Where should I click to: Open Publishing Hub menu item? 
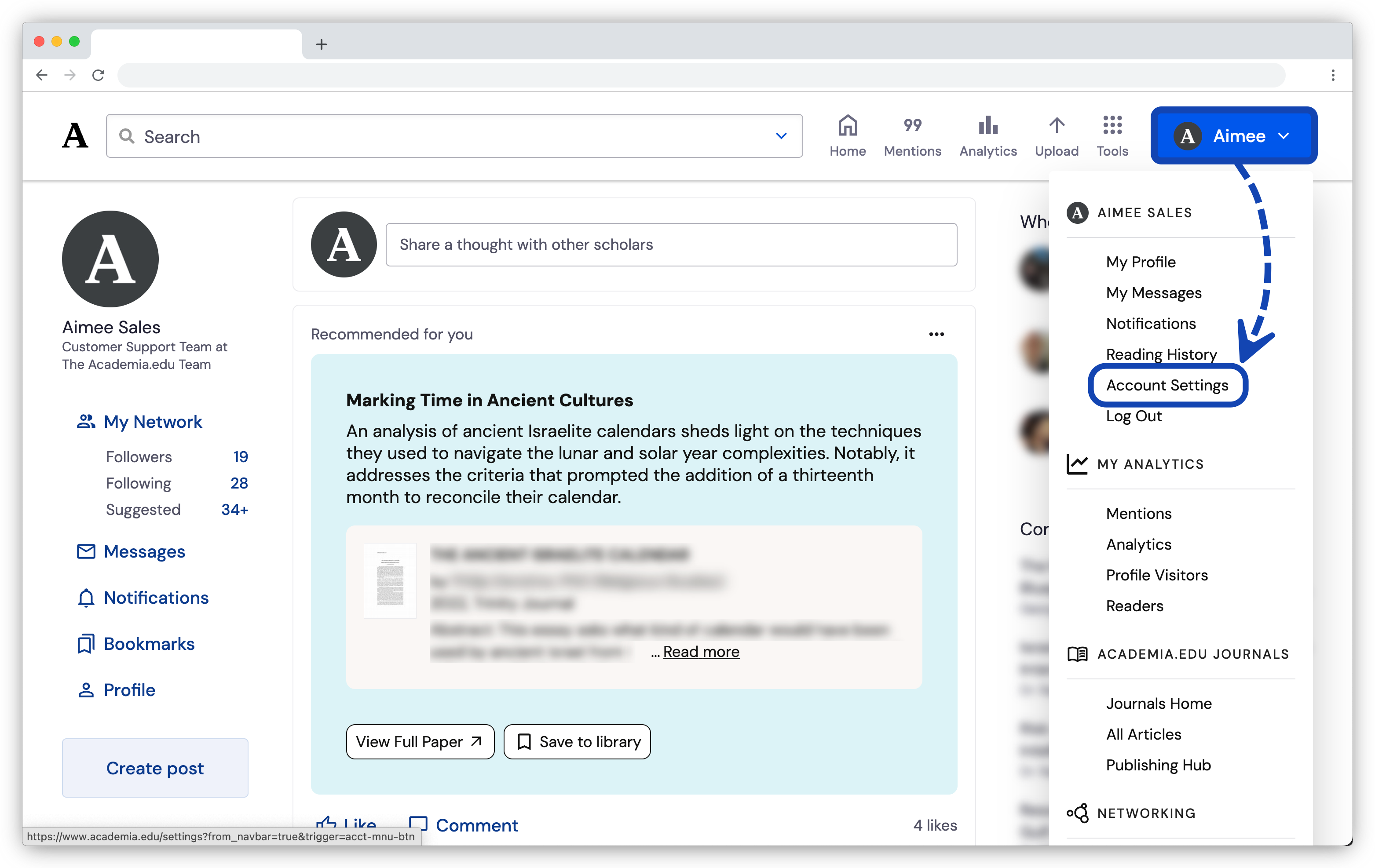tap(1158, 765)
